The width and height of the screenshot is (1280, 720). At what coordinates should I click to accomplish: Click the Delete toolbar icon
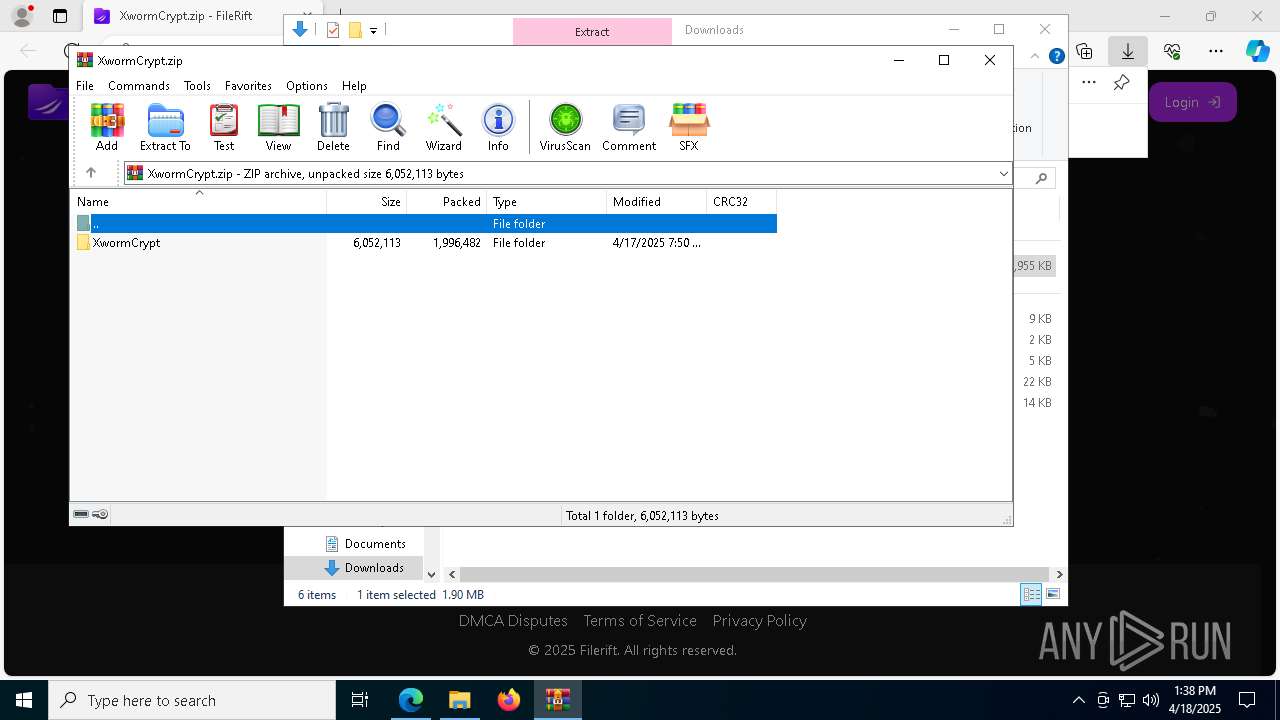pos(333,127)
